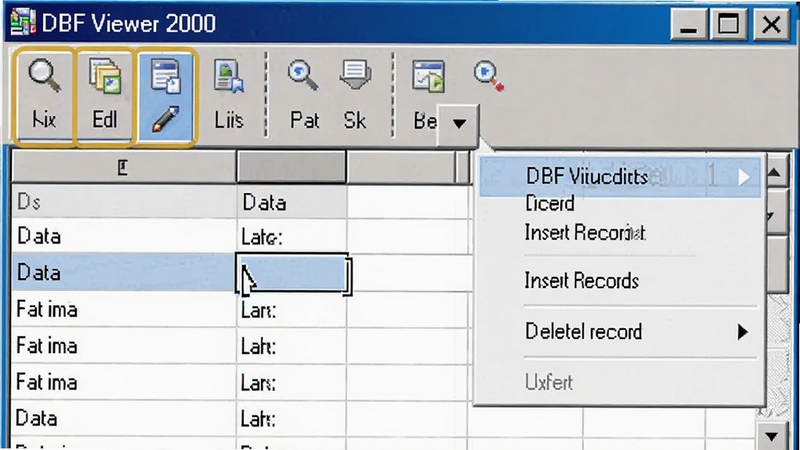Click the minimize window button
Screen dimensions: 800x450
pos(688,24)
